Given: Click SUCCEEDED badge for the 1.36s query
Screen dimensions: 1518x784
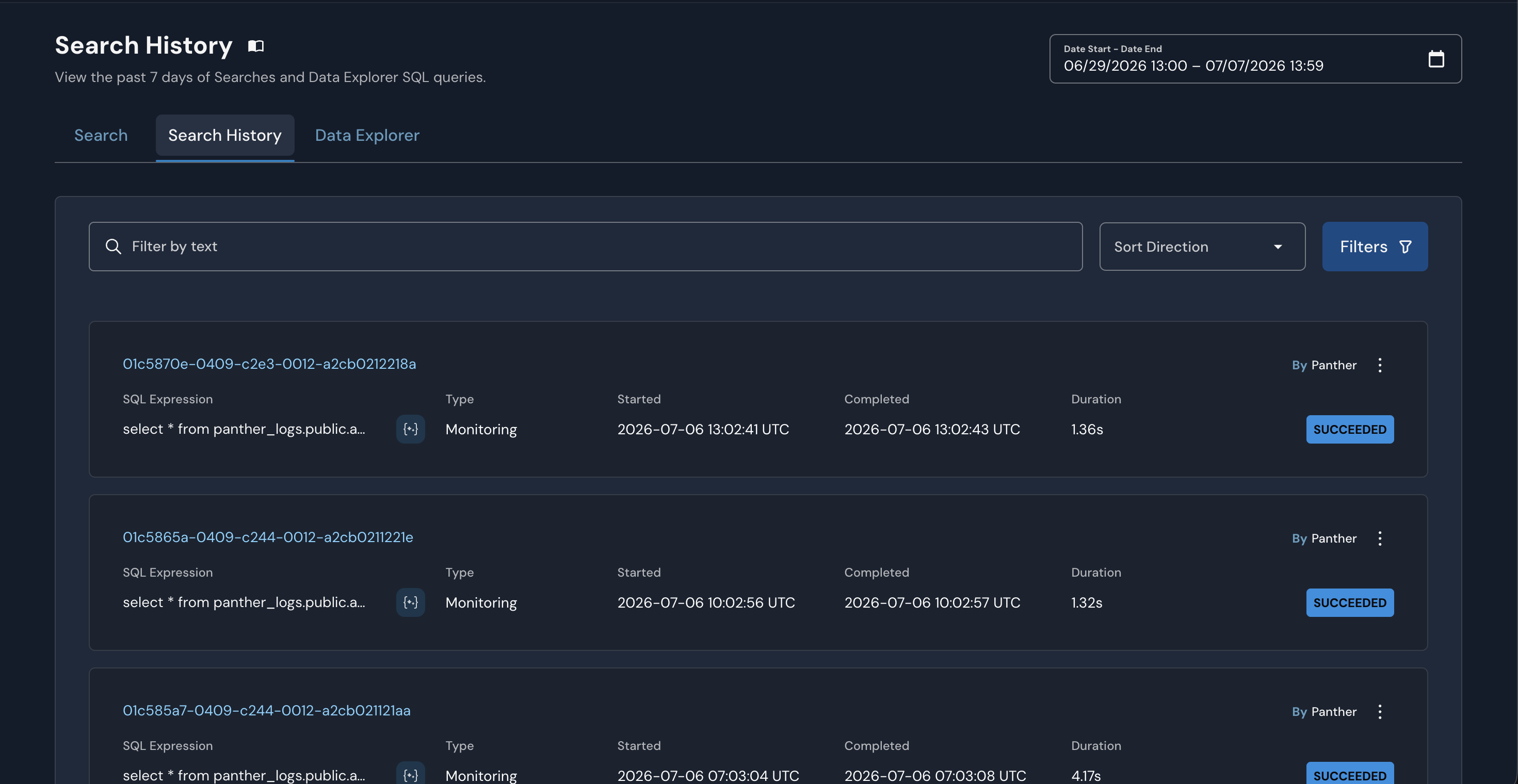Looking at the screenshot, I should [1349, 429].
